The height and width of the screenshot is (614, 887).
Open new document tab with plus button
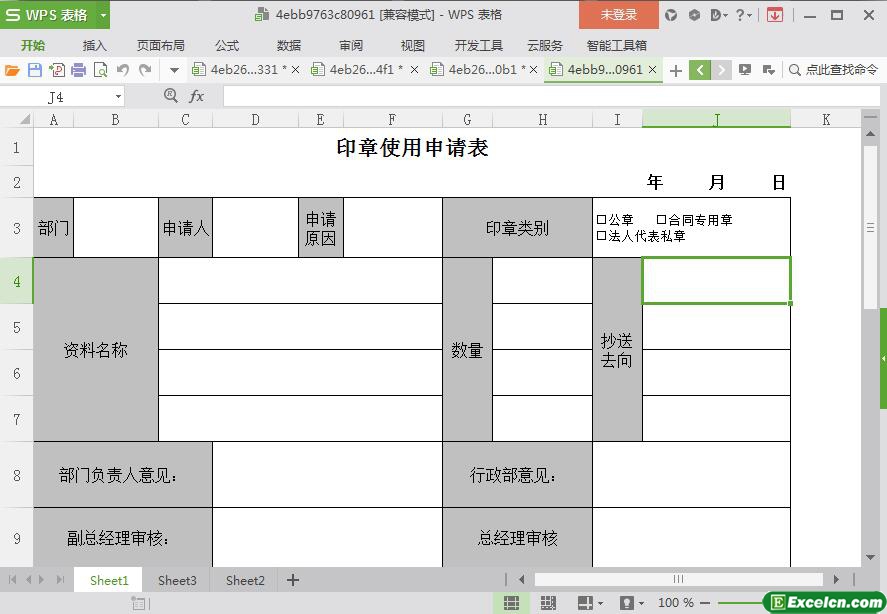[x=676, y=70]
